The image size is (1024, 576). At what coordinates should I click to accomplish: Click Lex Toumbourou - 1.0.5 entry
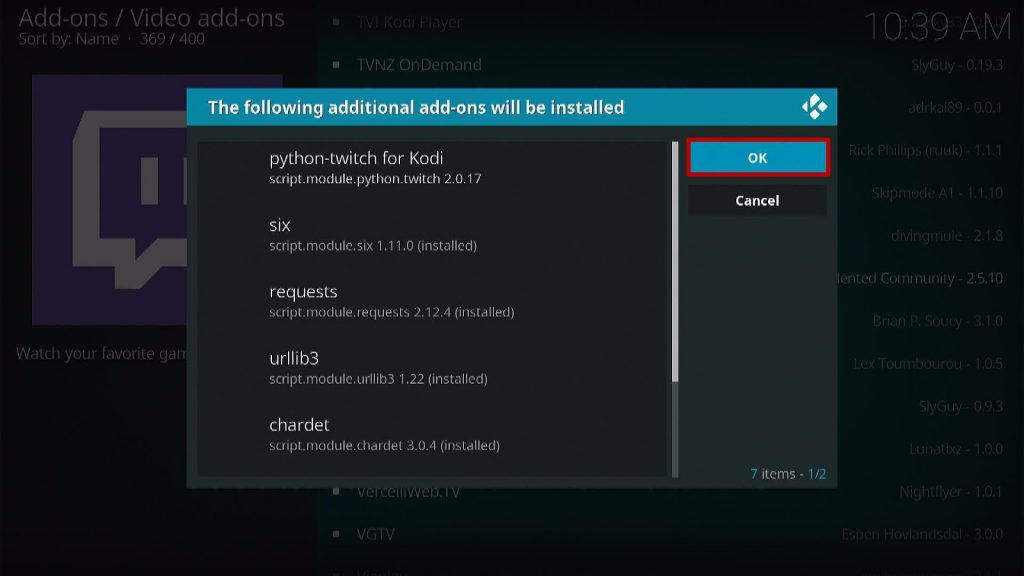928,363
